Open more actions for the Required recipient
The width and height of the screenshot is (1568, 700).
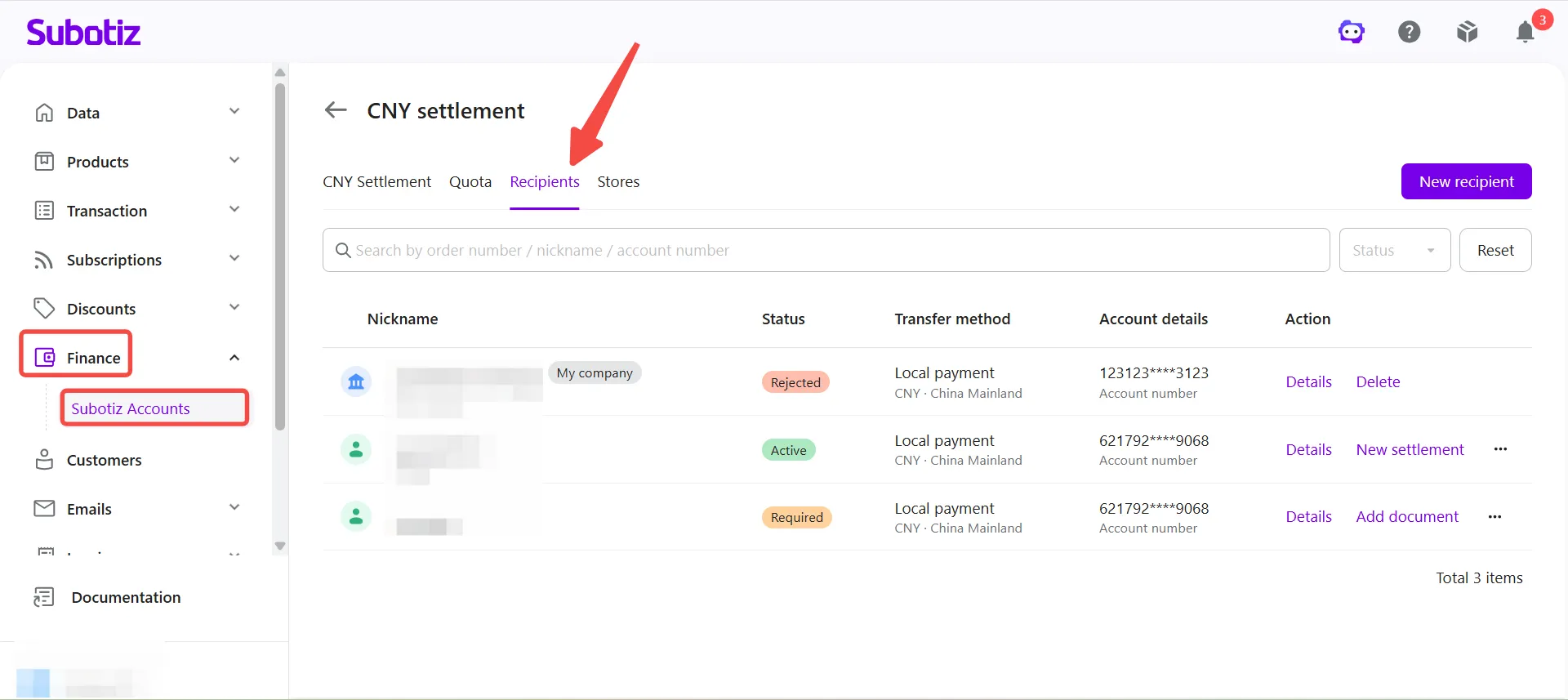click(1494, 516)
